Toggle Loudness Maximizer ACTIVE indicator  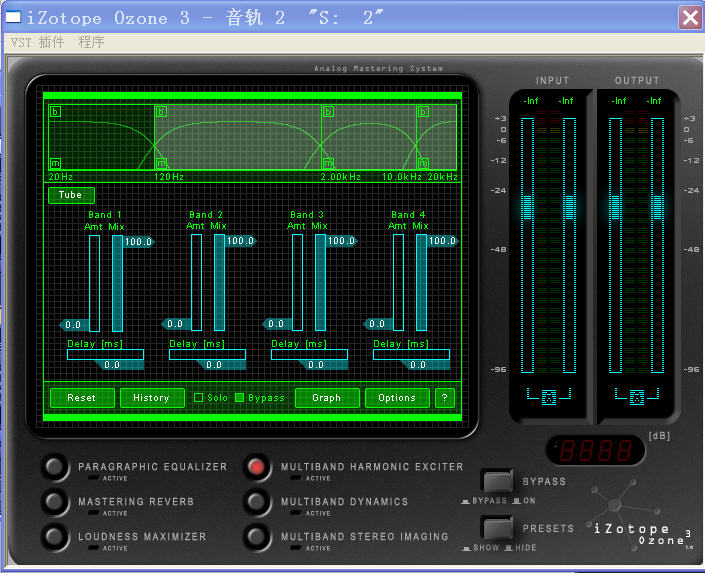coord(94,548)
